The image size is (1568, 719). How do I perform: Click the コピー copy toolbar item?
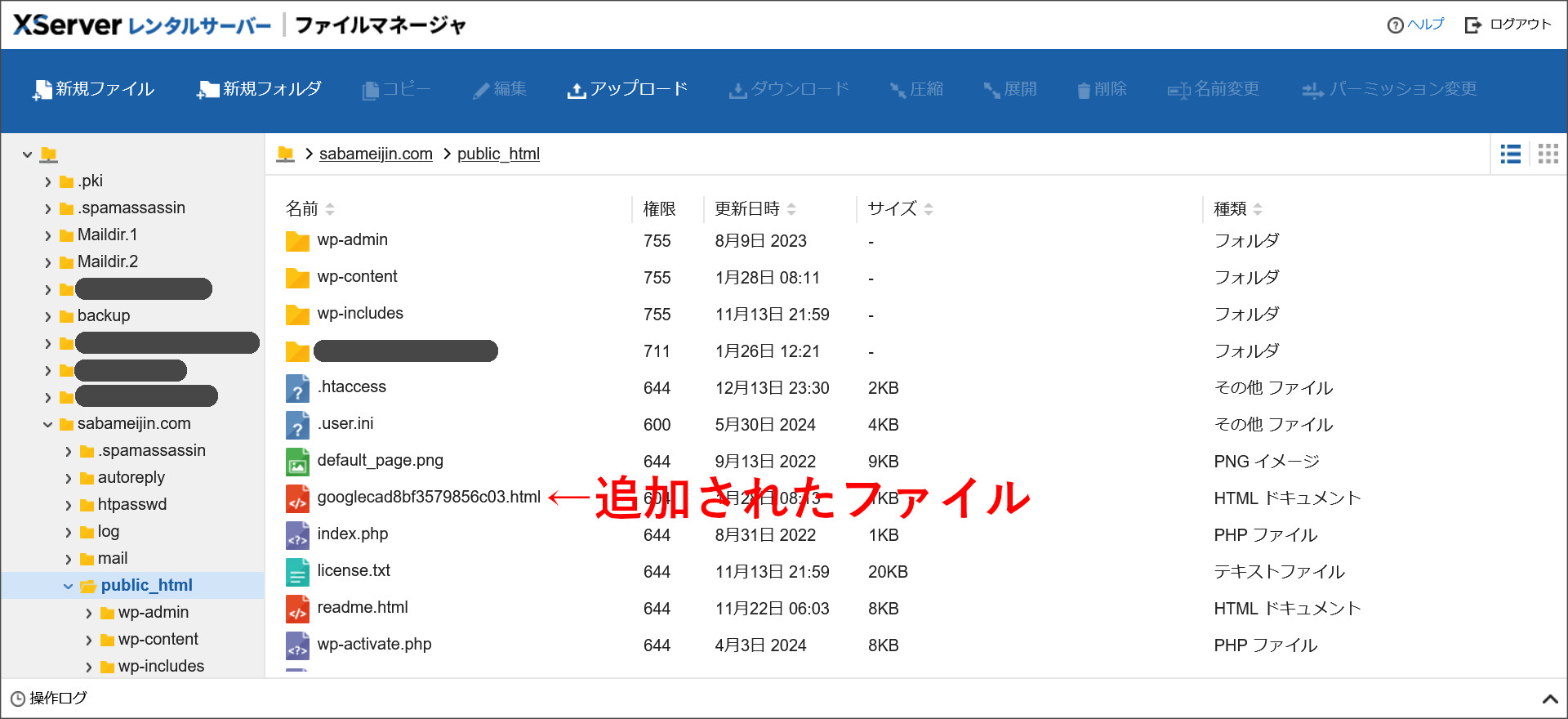tap(396, 89)
